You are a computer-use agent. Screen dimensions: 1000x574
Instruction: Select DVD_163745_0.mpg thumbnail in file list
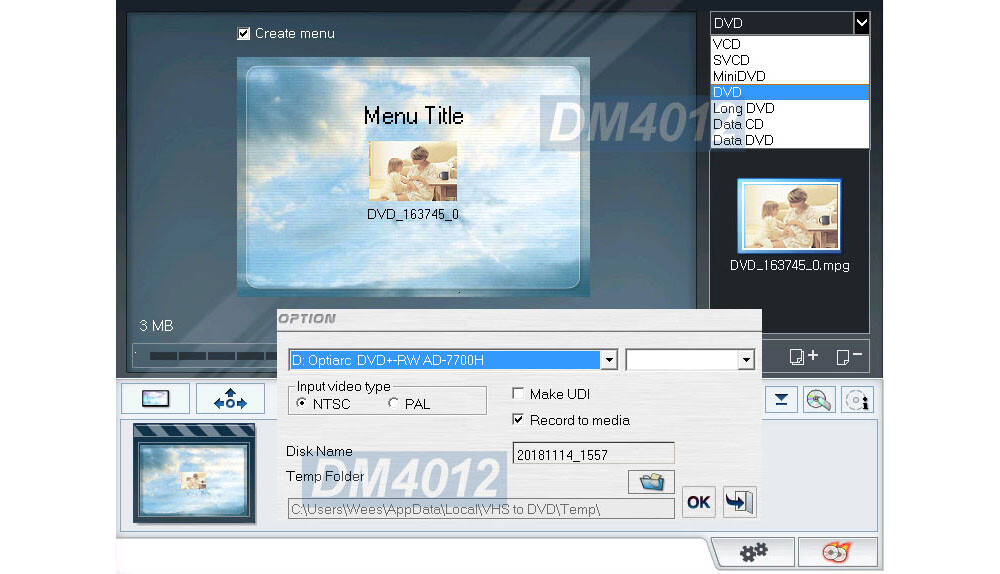pos(789,216)
